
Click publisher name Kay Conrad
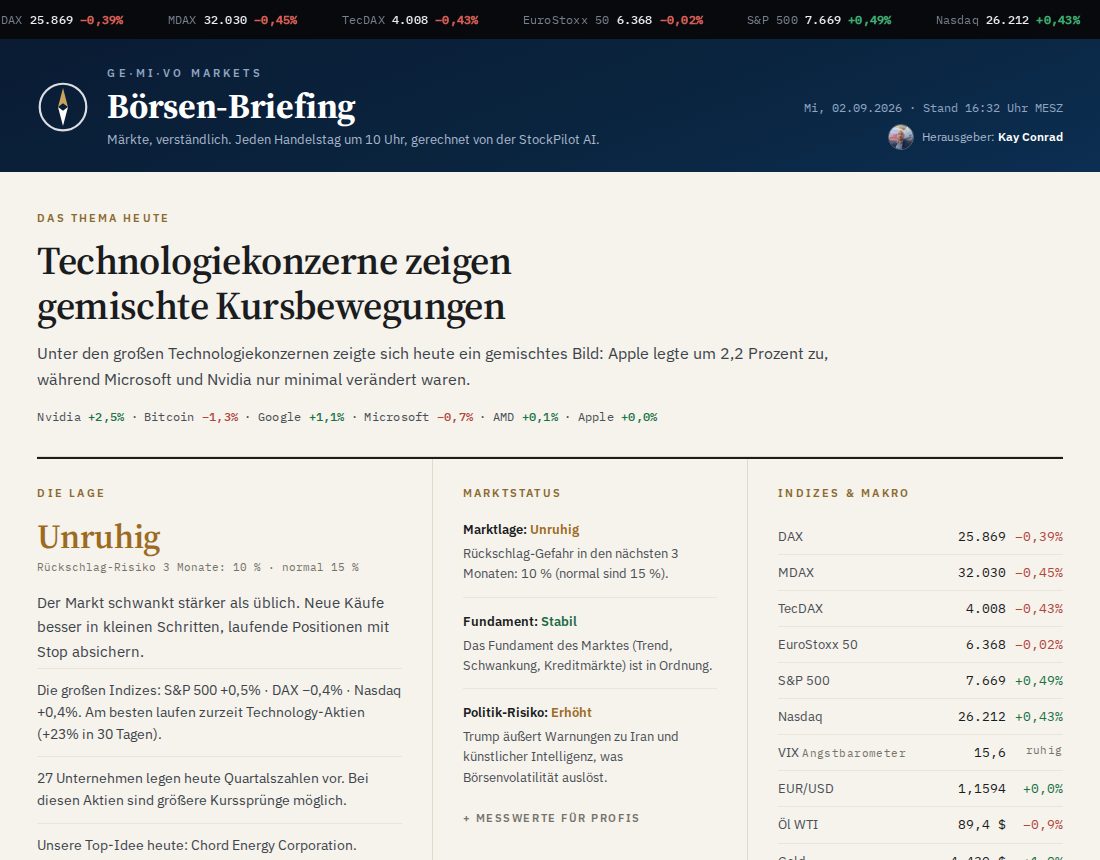(x=1030, y=137)
